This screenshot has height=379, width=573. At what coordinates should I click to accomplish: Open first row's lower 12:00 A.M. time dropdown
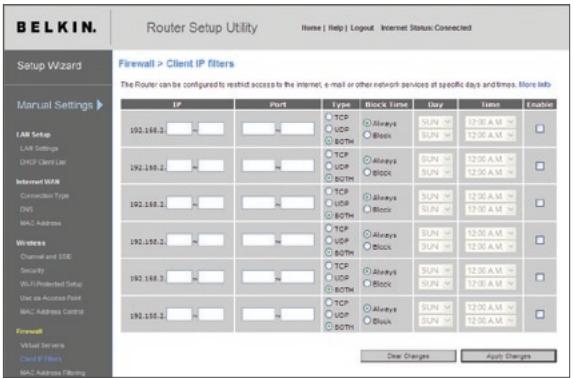pos(490,135)
